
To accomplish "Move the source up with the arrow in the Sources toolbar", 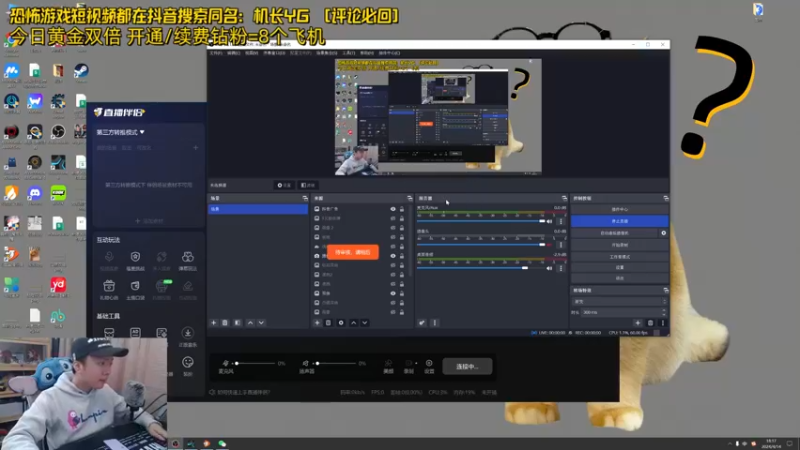I will click(x=354, y=322).
